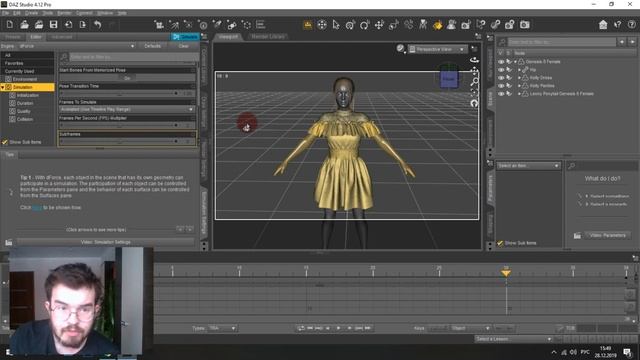Screen dimensions: 640x360
Task: Click the Video: Simulation Settings button
Action: (x=106, y=242)
